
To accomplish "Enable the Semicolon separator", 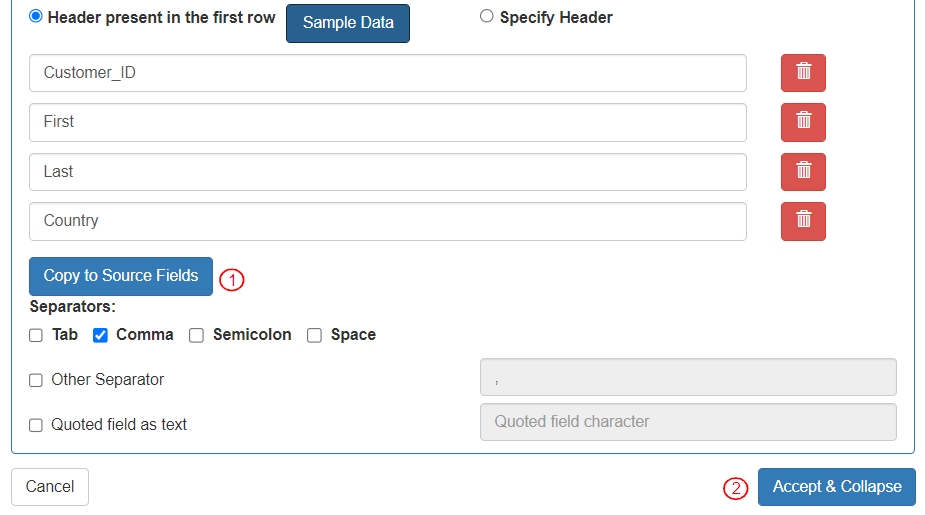I will (197, 335).
